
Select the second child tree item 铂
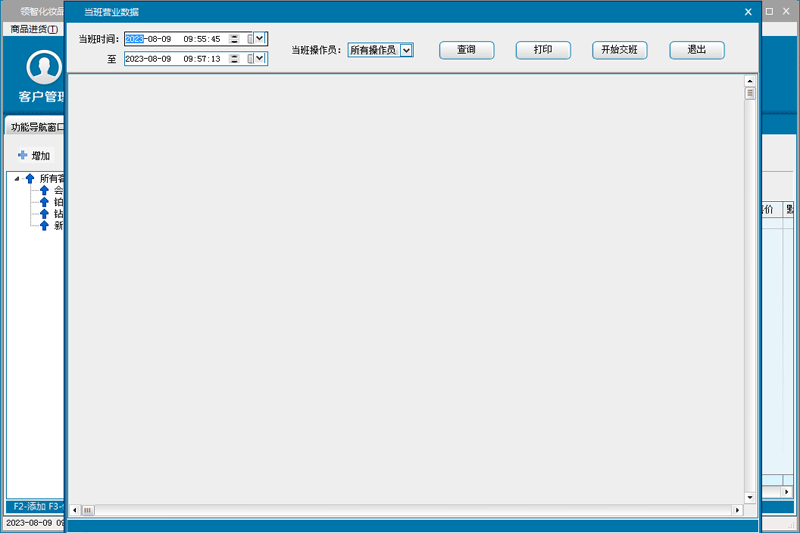pyautogui.click(x=58, y=202)
